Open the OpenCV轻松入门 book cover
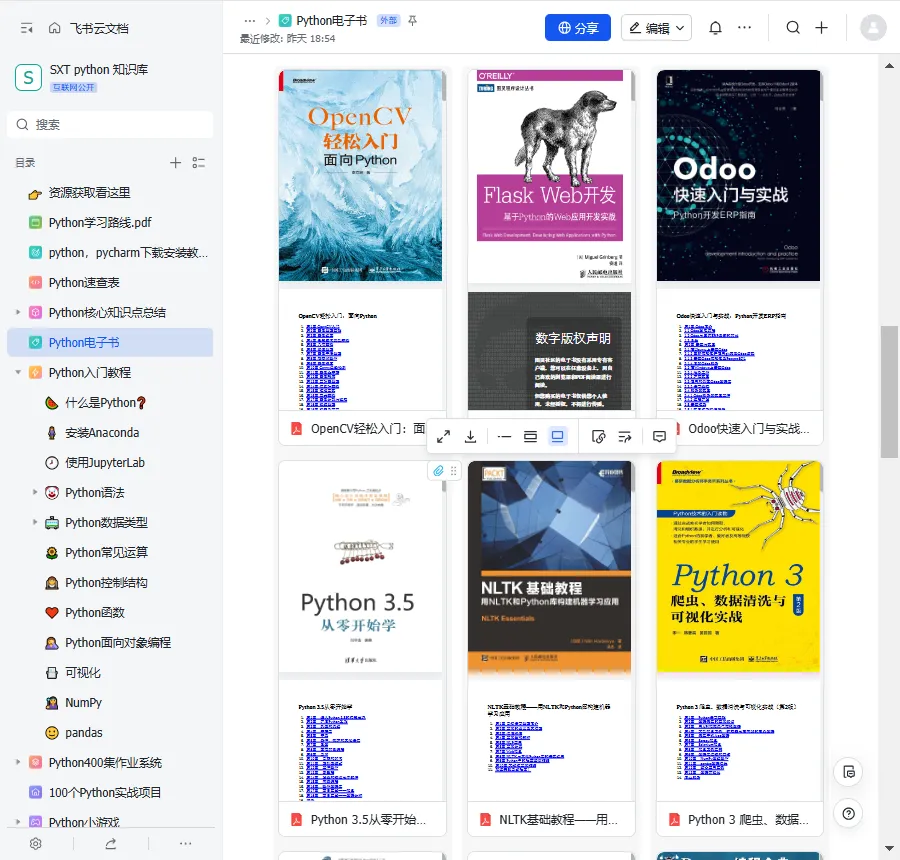Image resolution: width=900 pixels, height=860 pixels. tap(360, 176)
